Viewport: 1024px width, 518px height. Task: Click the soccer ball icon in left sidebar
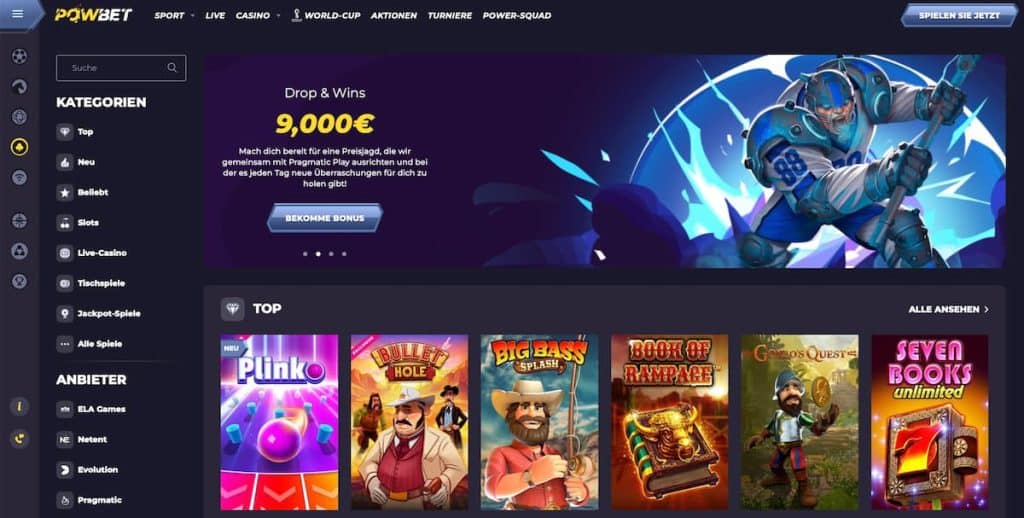coord(19,56)
